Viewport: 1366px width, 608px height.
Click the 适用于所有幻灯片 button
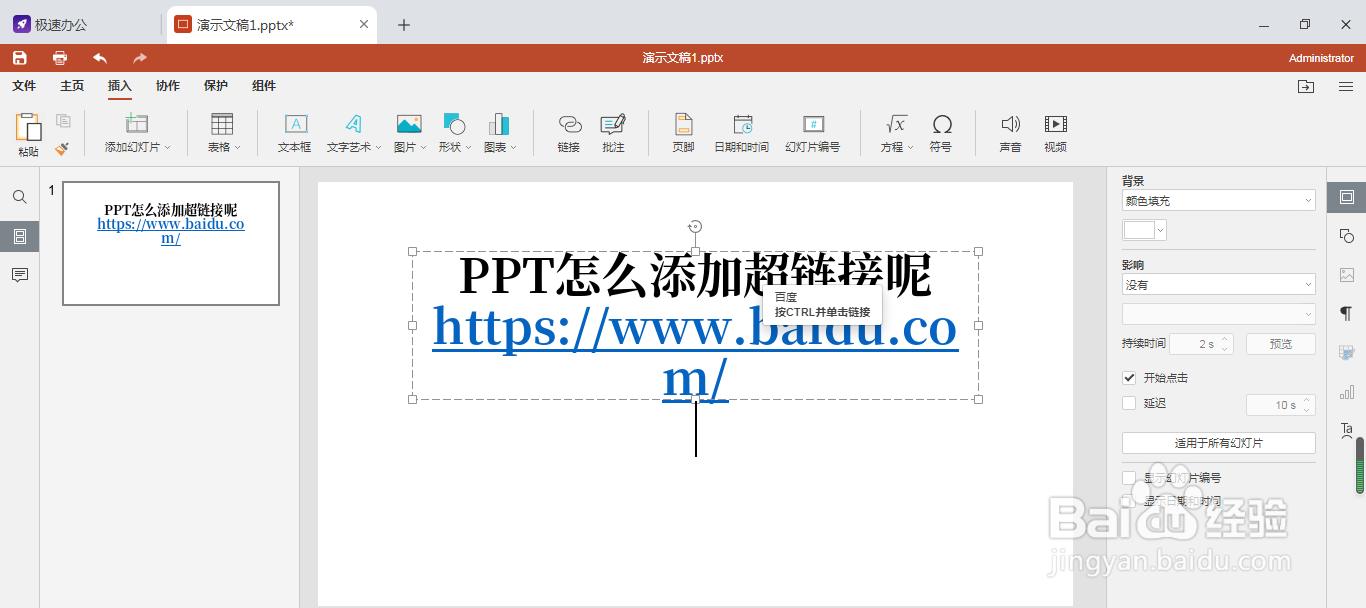coord(1218,443)
